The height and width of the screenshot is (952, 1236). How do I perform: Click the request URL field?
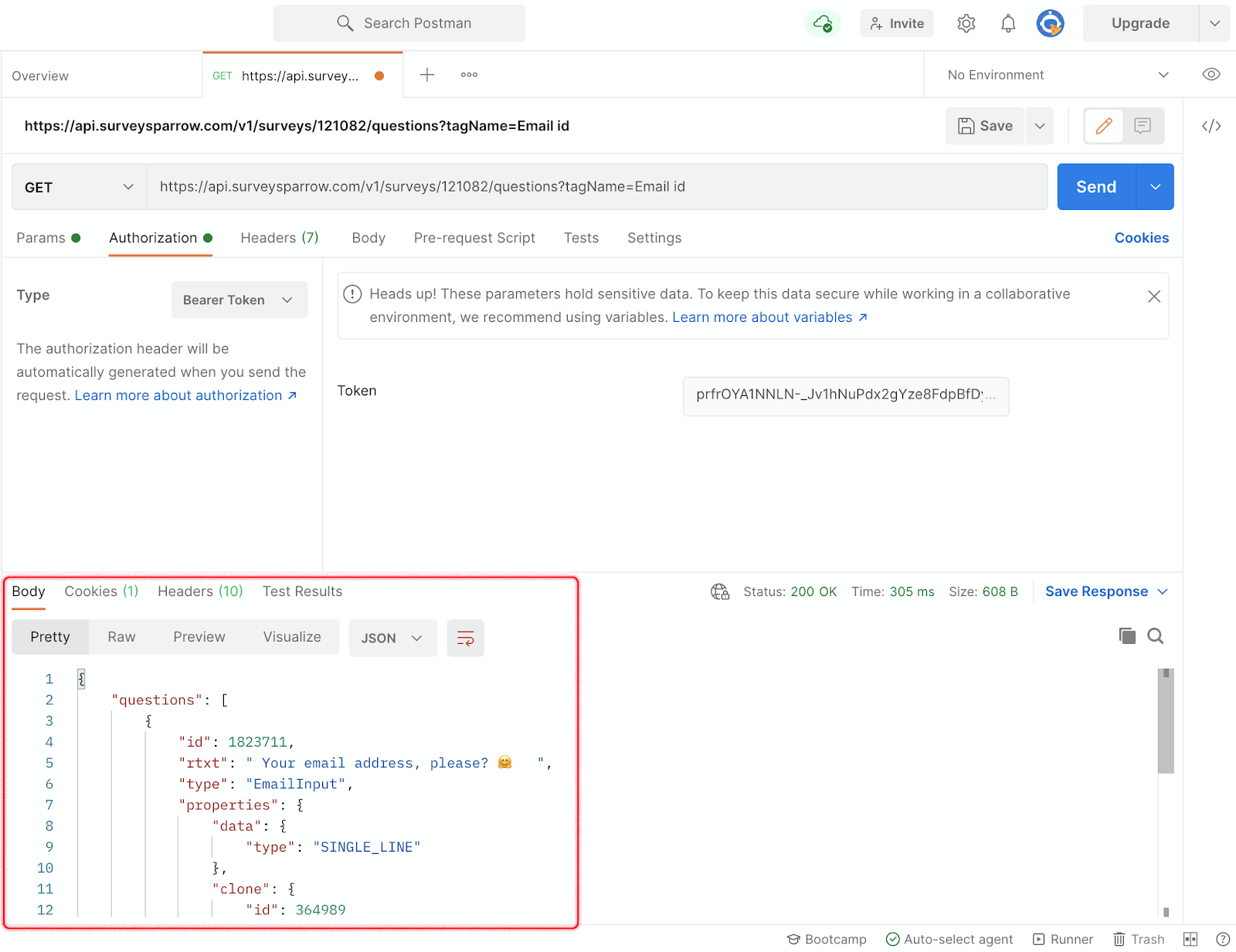click(596, 187)
